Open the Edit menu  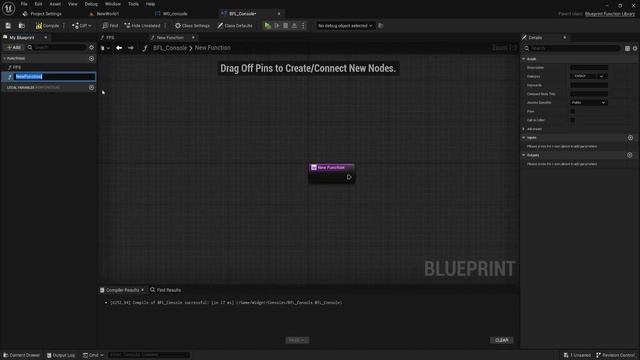[38, 4]
